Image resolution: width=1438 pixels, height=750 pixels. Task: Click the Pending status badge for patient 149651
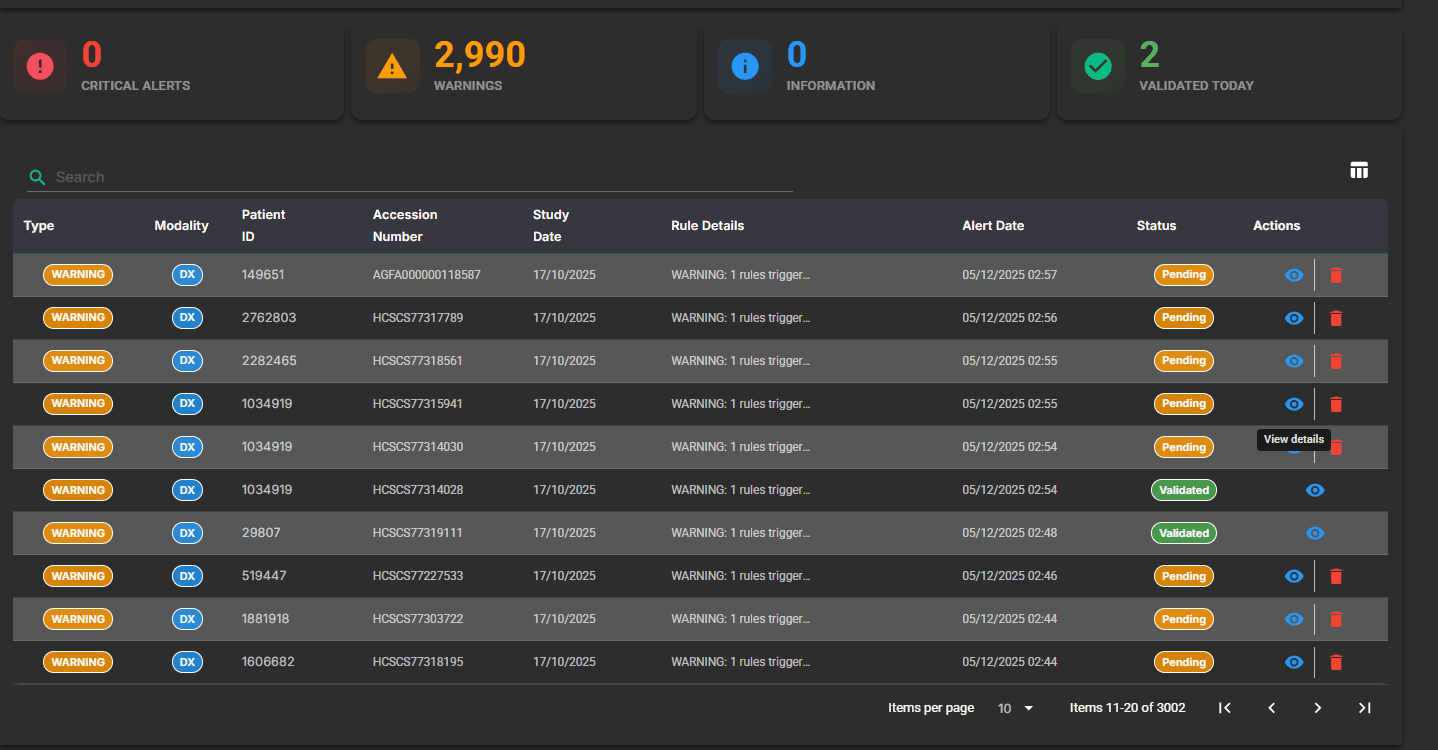click(1184, 275)
